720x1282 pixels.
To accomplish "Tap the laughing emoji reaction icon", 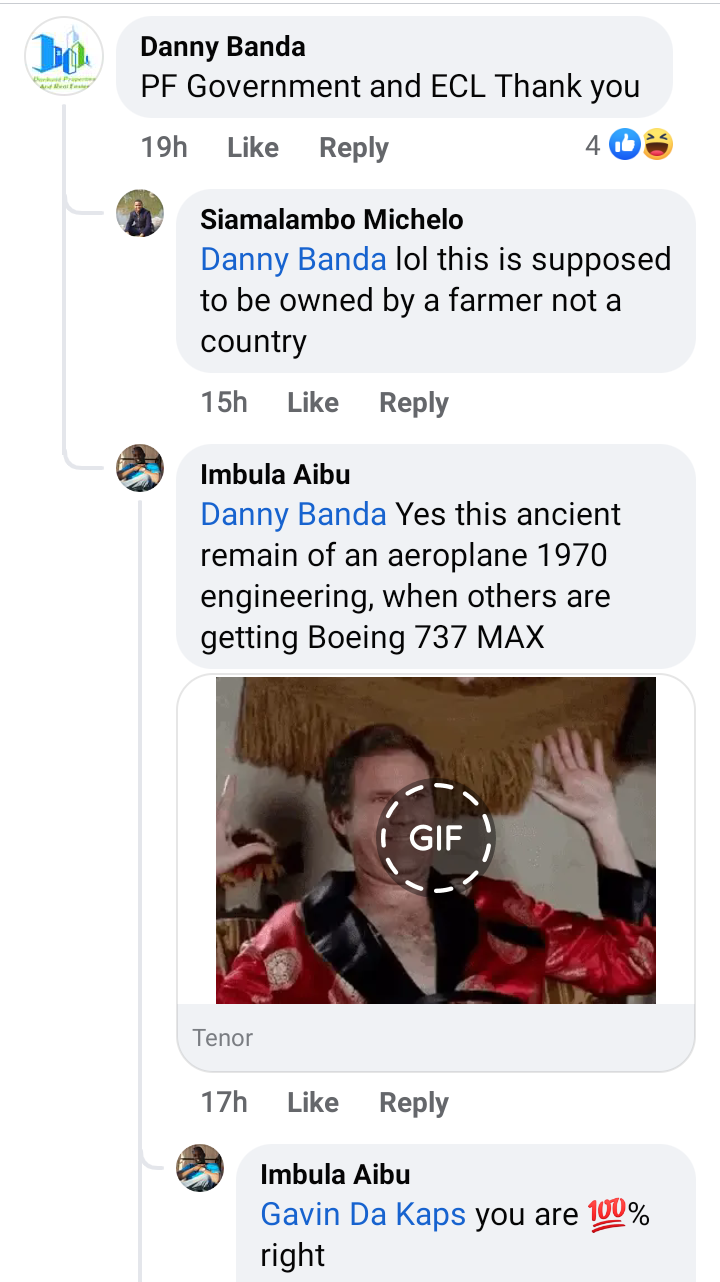I will [x=657, y=146].
